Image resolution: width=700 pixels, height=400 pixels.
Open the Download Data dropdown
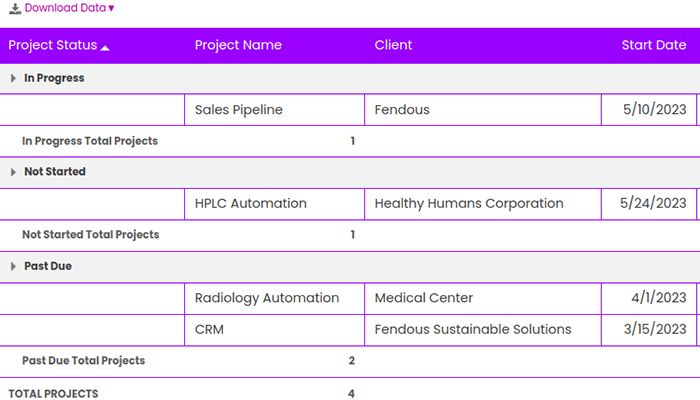(x=69, y=8)
